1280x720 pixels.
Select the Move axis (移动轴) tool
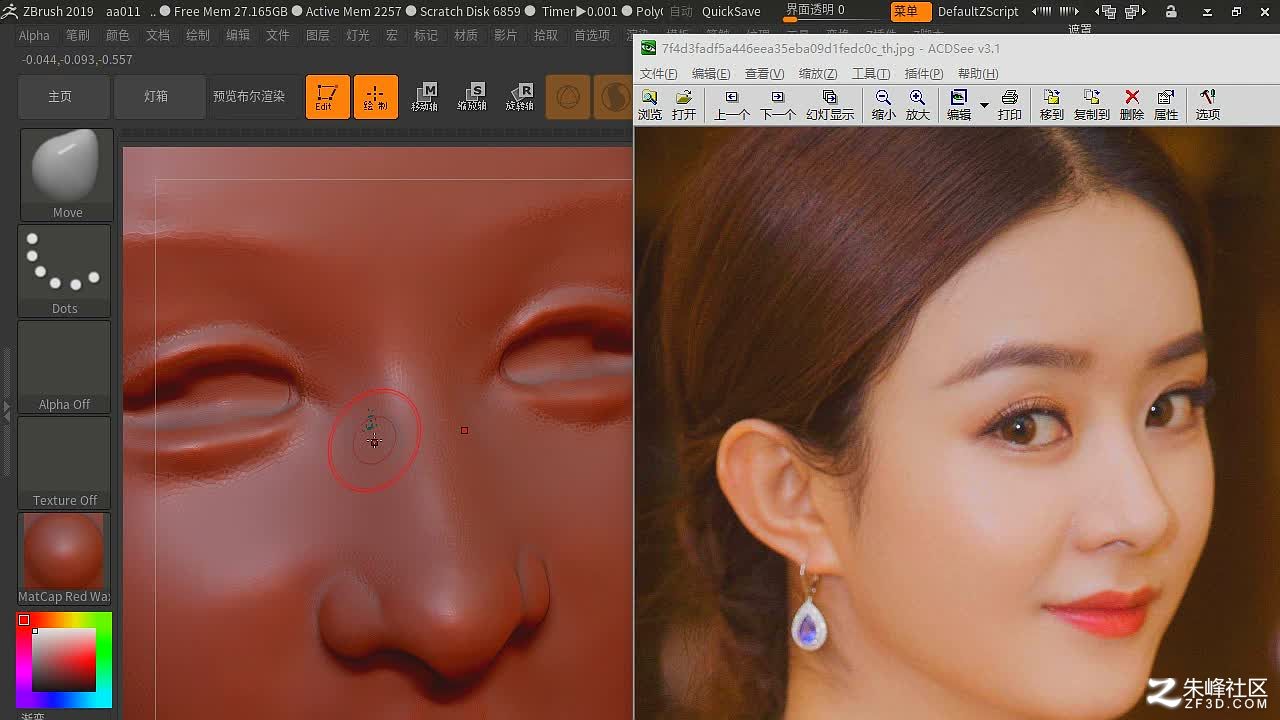tap(425, 97)
